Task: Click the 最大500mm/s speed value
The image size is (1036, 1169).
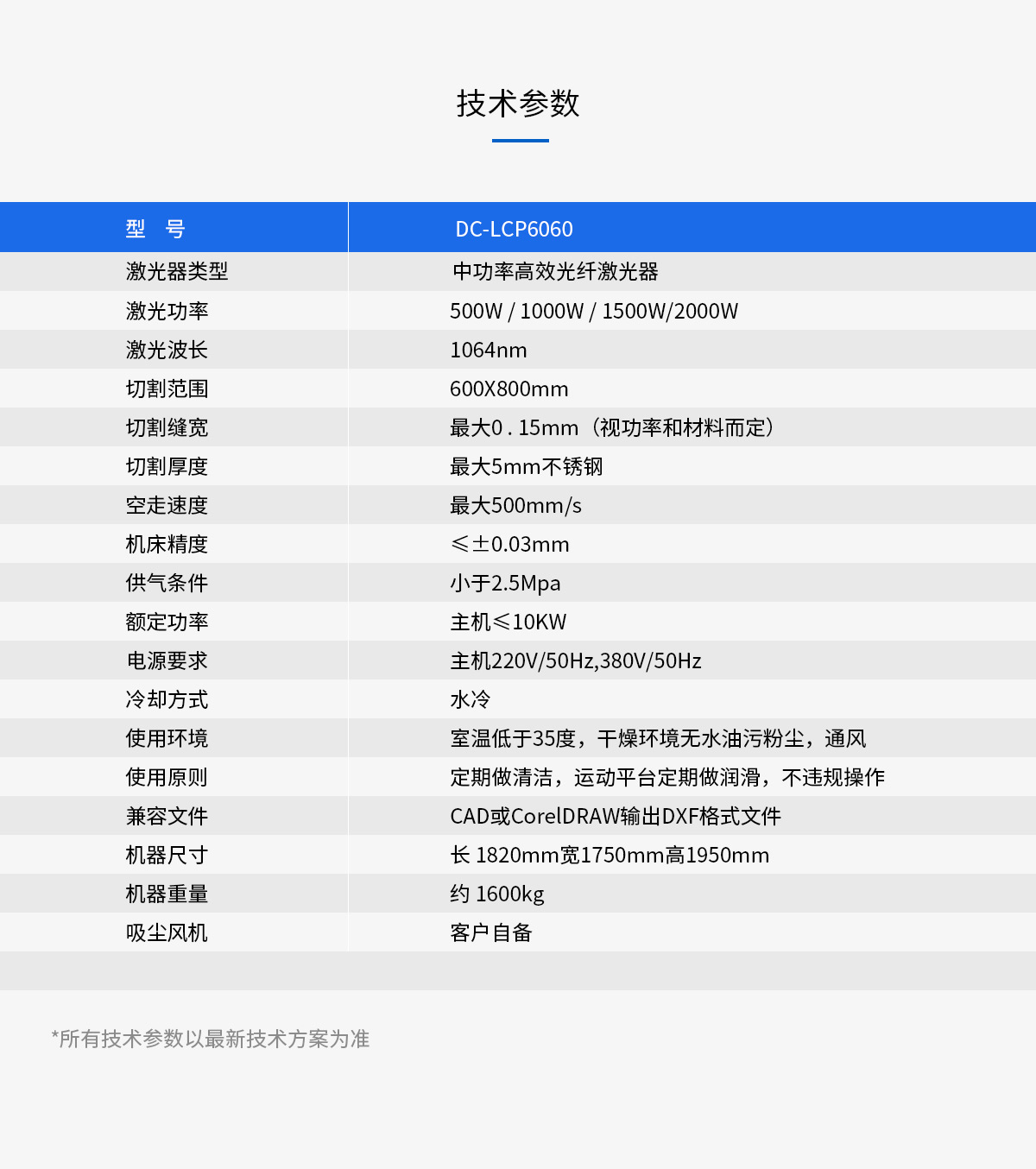Action: coord(515,505)
